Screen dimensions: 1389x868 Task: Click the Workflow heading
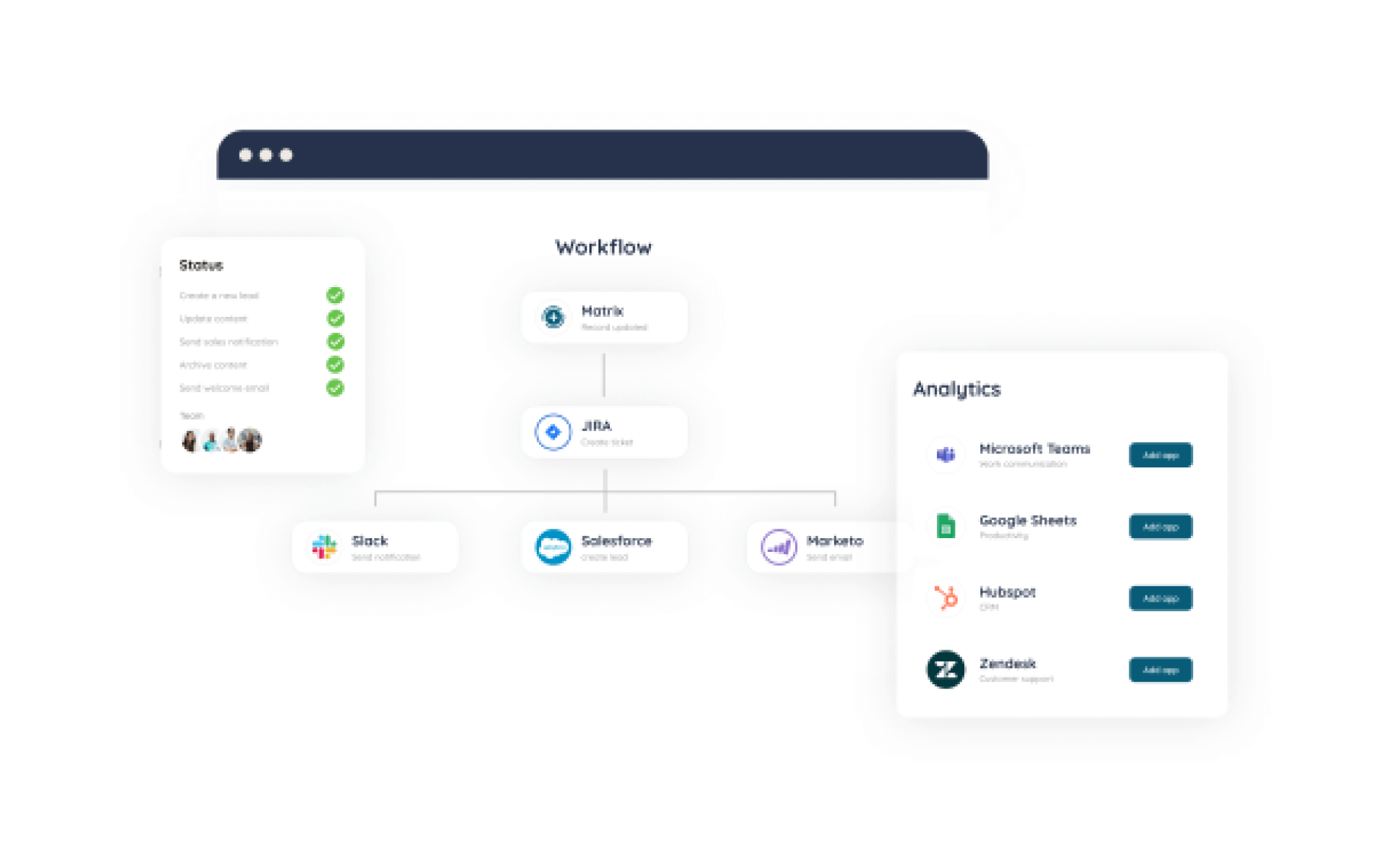[603, 247]
